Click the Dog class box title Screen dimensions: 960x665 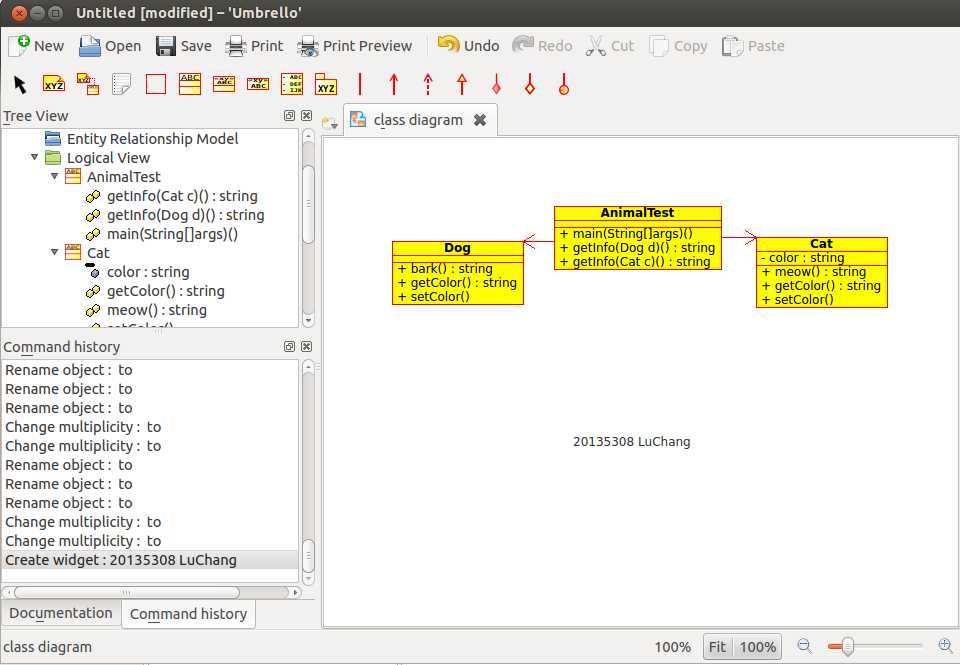coord(457,248)
